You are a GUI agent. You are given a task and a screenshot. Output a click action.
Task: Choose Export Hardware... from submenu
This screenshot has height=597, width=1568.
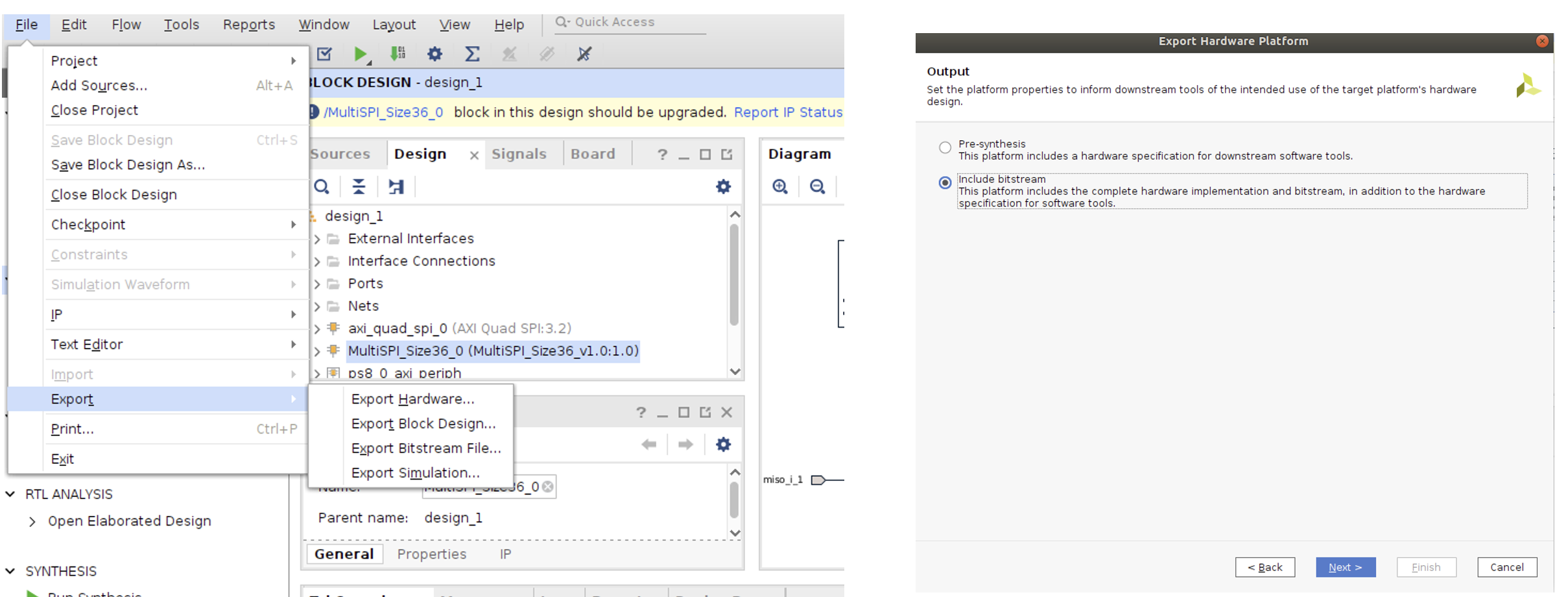[x=412, y=399]
